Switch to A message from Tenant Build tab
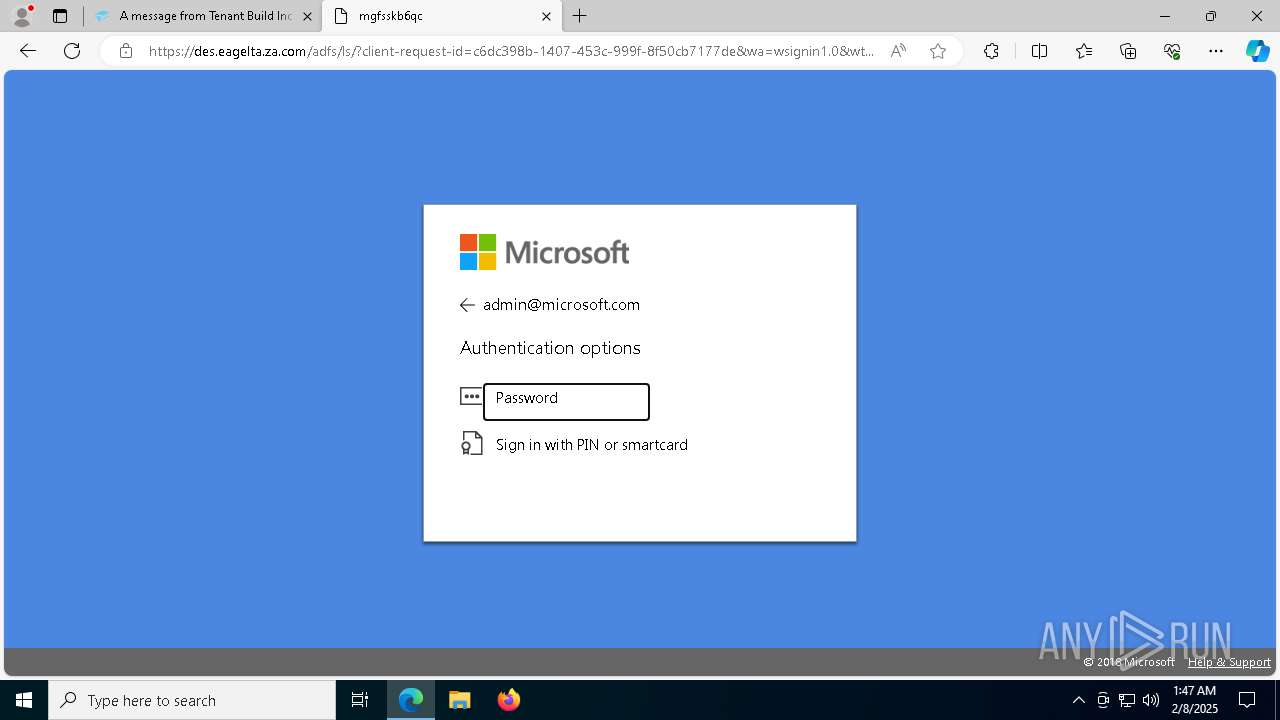 pyautogui.click(x=202, y=16)
